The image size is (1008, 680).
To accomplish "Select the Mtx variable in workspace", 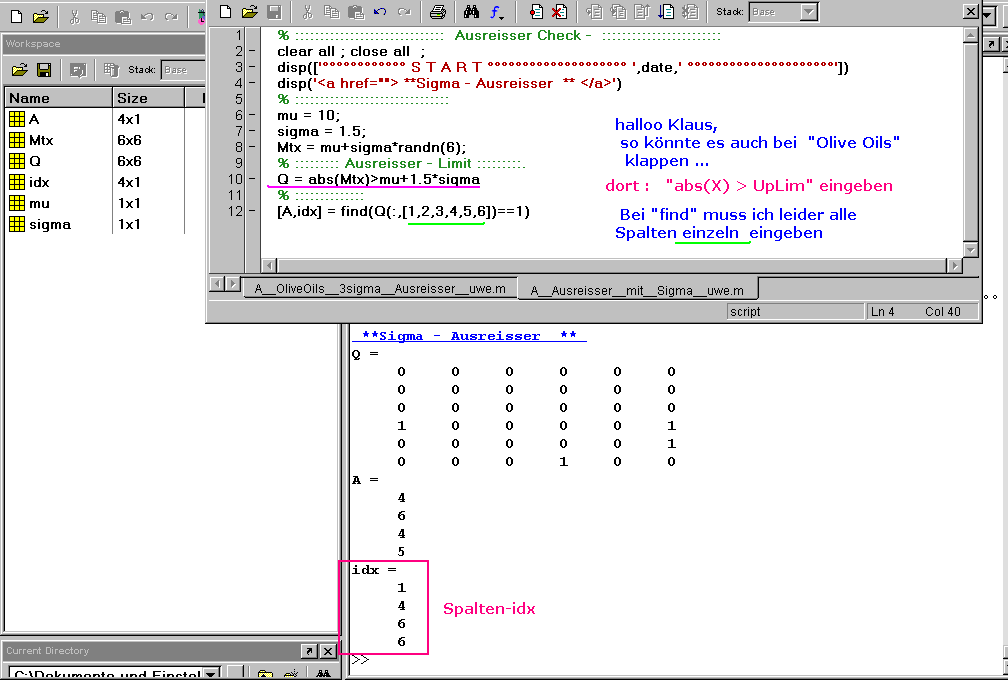I will coord(41,140).
